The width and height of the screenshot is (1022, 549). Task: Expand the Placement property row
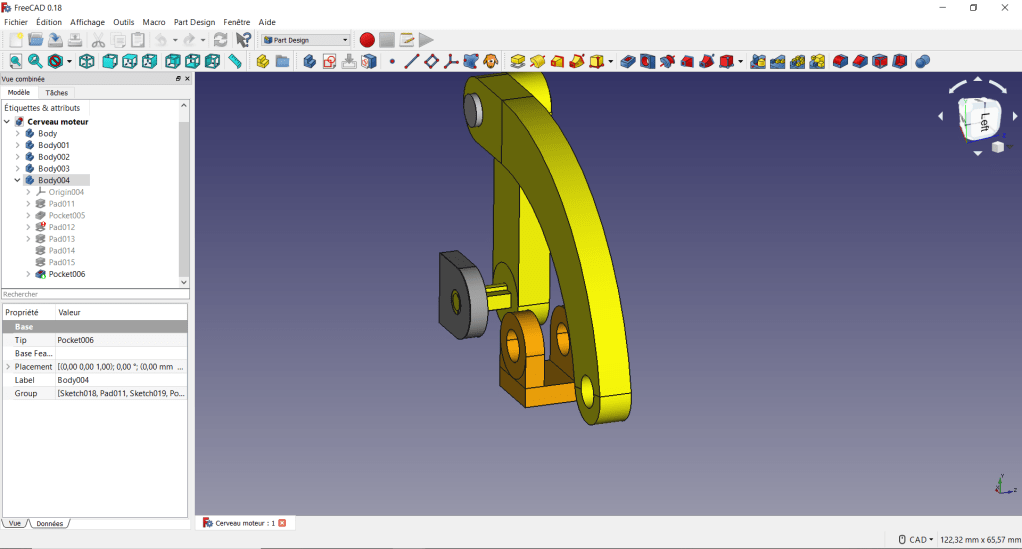8,367
